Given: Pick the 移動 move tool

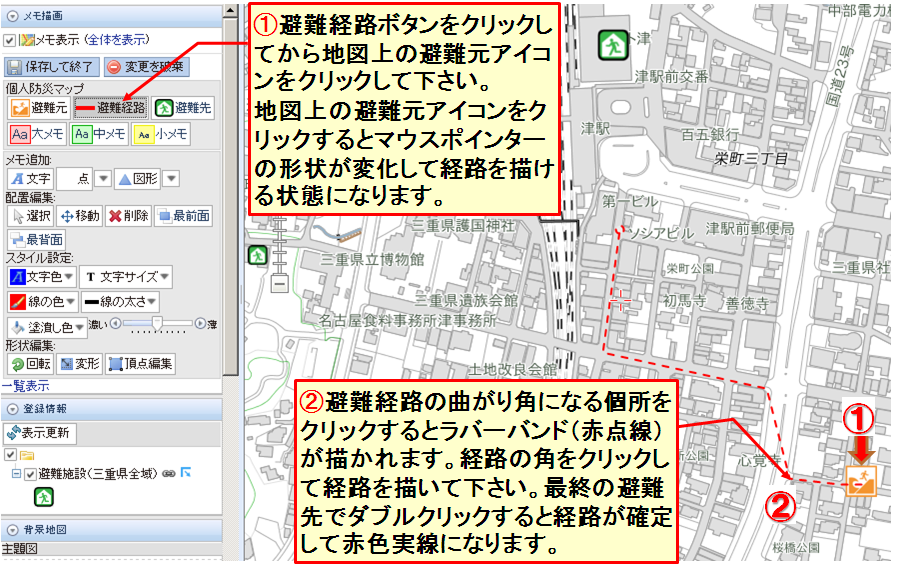Looking at the screenshot, I should (79, 216).
